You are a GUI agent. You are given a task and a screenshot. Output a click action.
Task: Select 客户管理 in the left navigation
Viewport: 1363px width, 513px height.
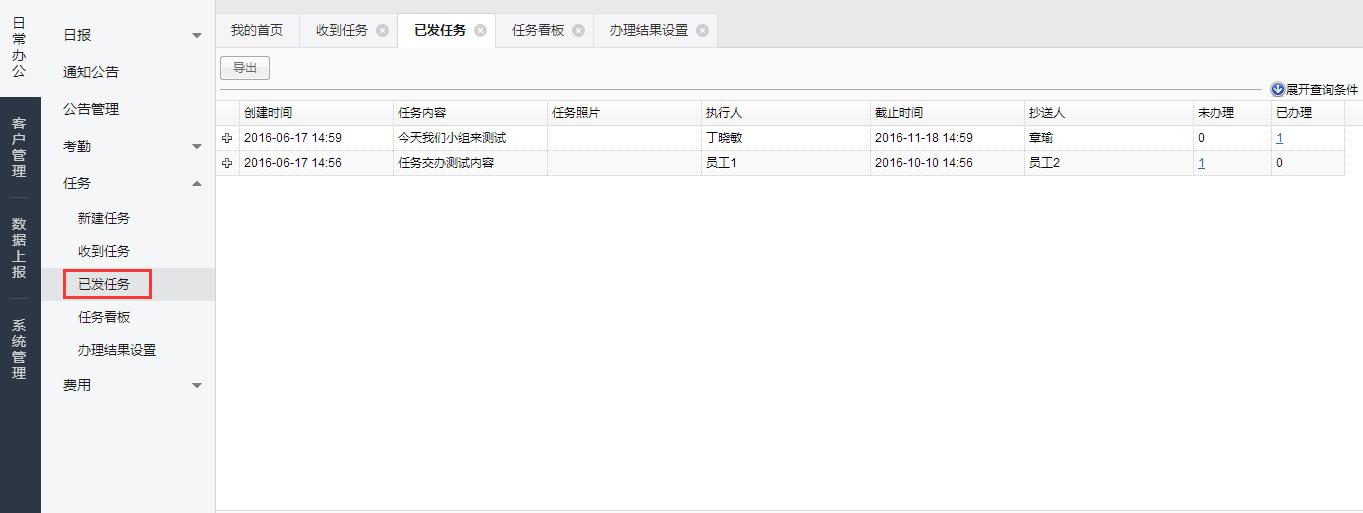pyautogui.click(x=19, y=147)
